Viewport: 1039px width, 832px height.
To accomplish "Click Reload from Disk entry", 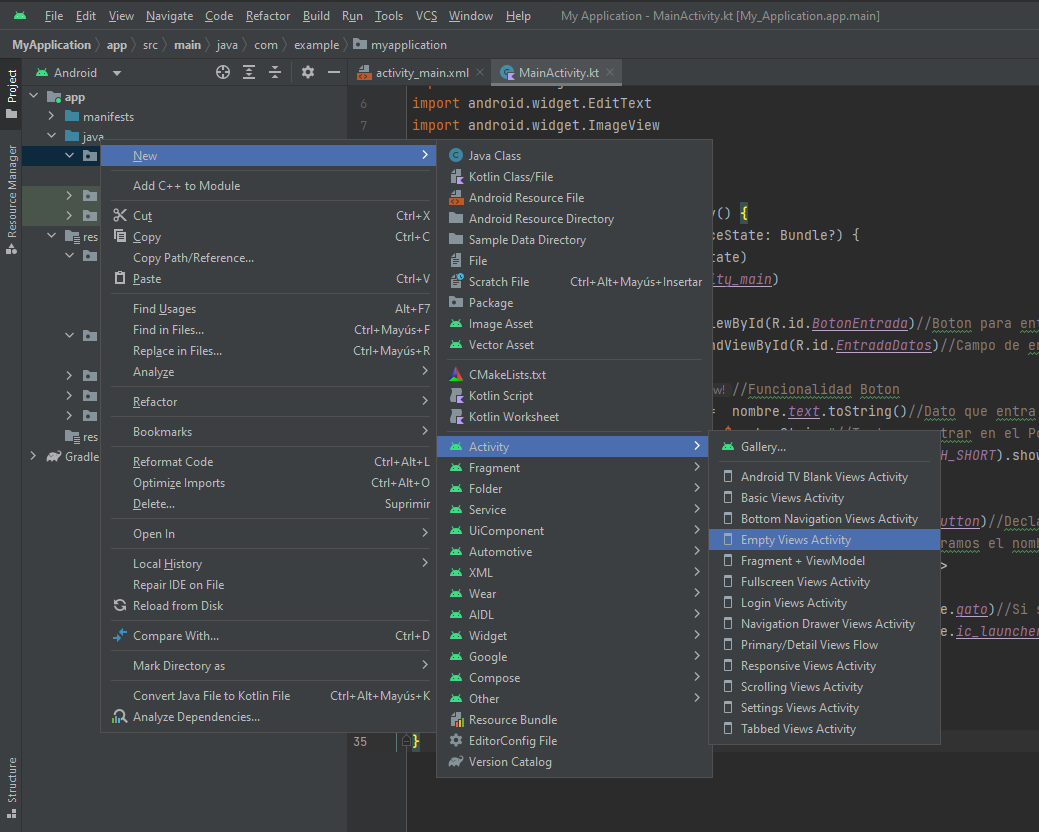I will [178, 606].
